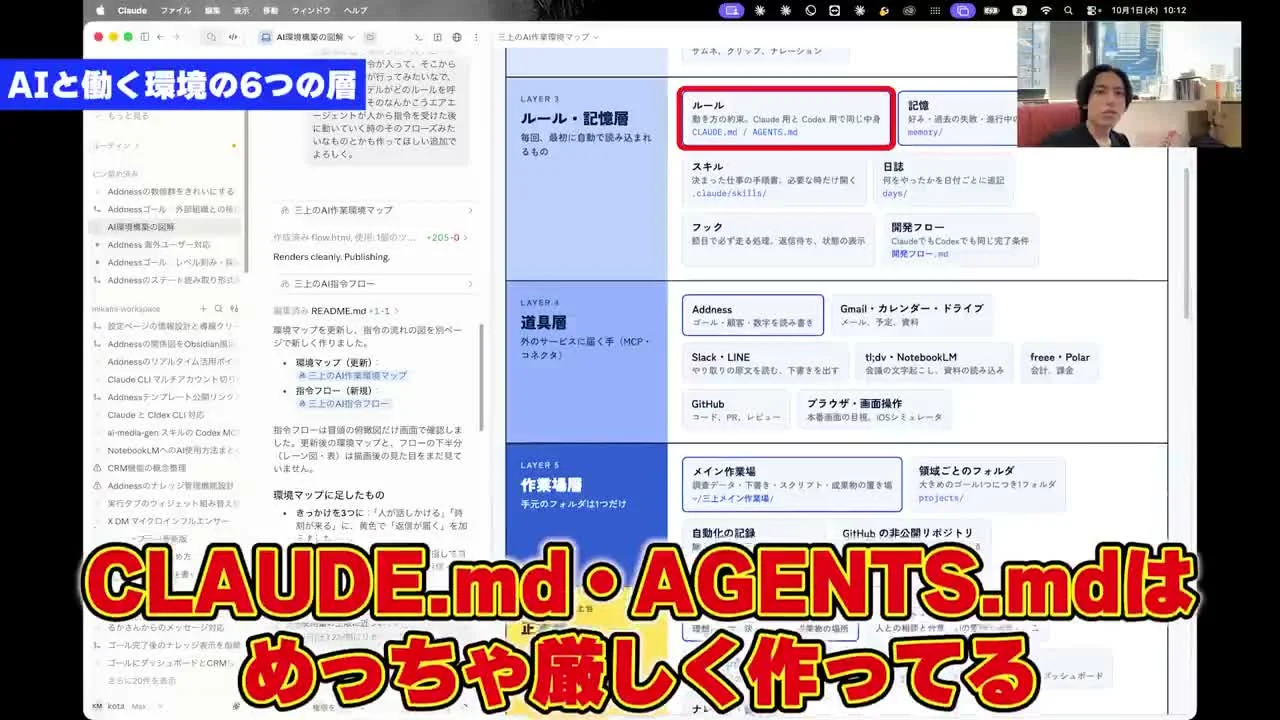Screen dimensions: 1280x720
Task: Open the terminal prompt icon
Action: click(418, 37)
